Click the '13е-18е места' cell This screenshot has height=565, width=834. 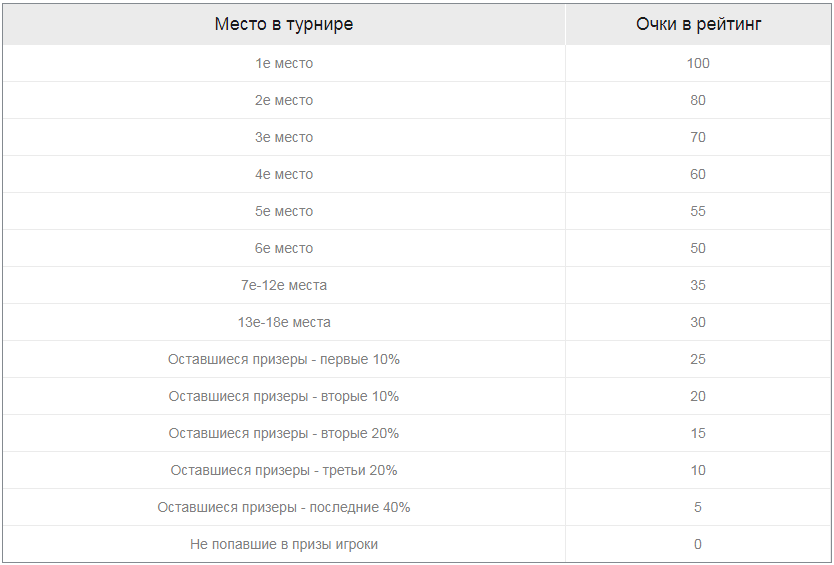284,322
